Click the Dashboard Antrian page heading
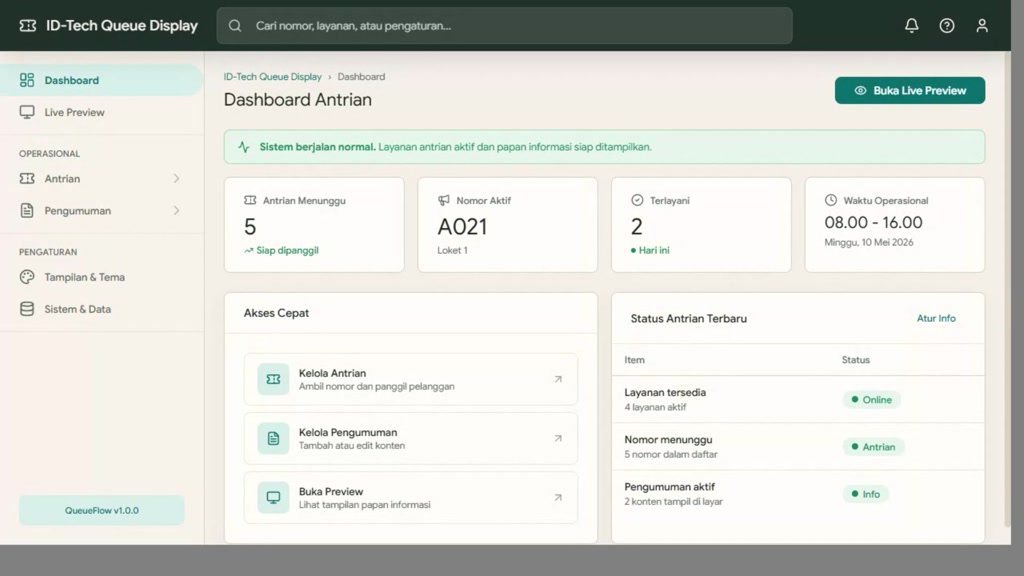Image resolution: width=1024 pixels, height=576 pixels. click(x=298, y=99)
